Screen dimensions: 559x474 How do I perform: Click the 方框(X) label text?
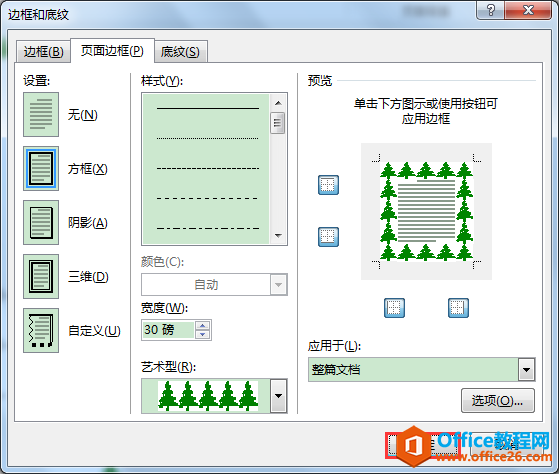click(x=88, y=169)
